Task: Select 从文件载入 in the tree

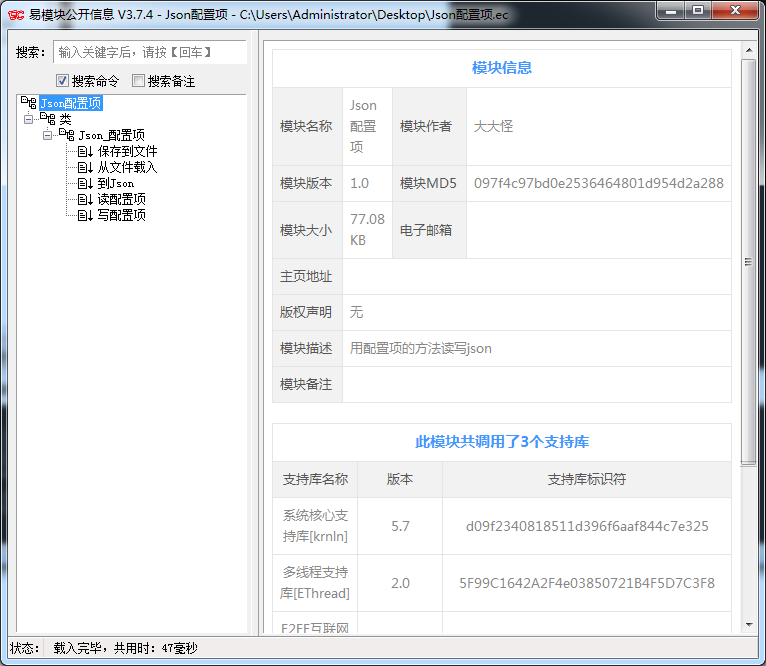Action: (127, 168)
